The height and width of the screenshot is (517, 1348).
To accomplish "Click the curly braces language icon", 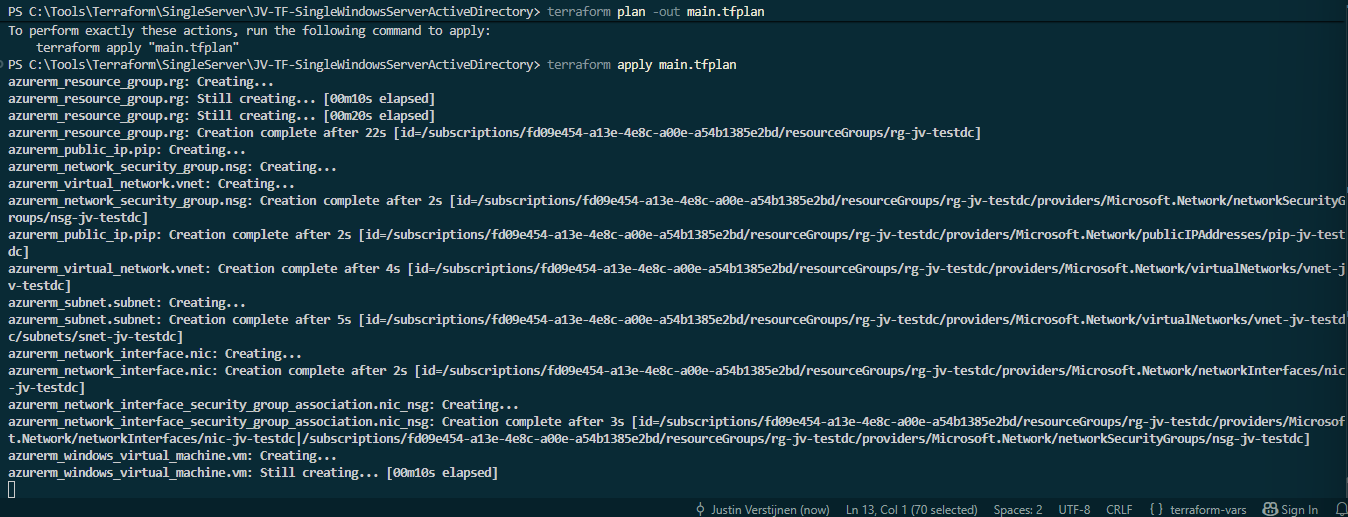I will [1156, 509].
